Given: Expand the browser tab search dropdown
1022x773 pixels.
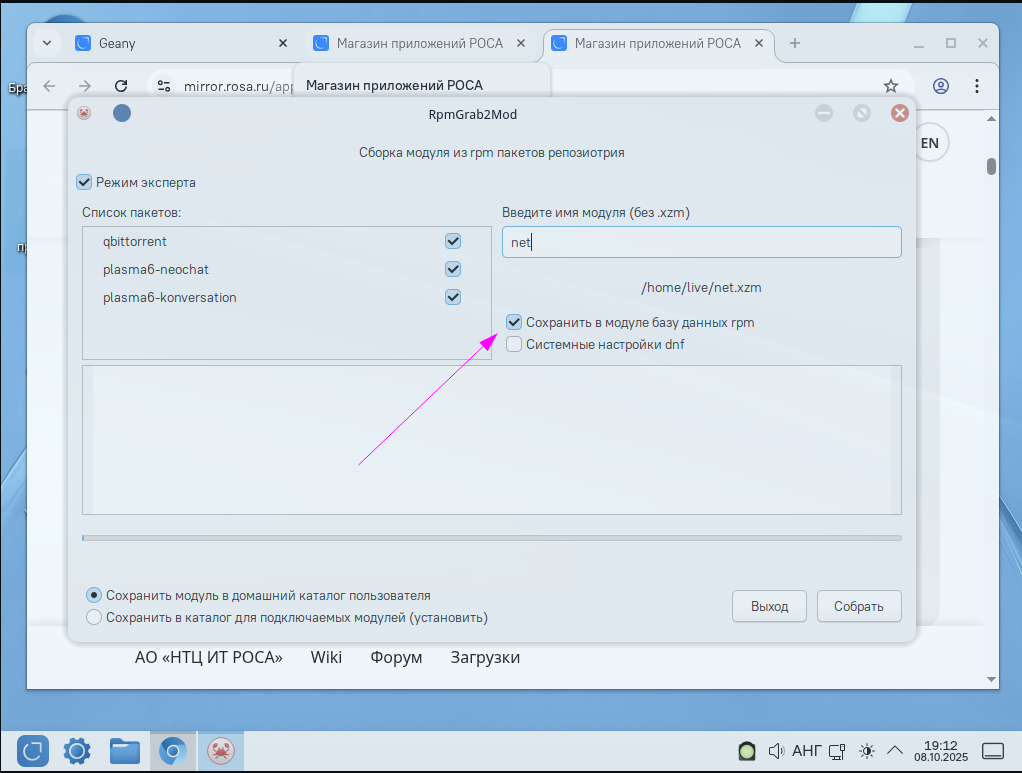Looking at the screenshot, I should [47, 44].
